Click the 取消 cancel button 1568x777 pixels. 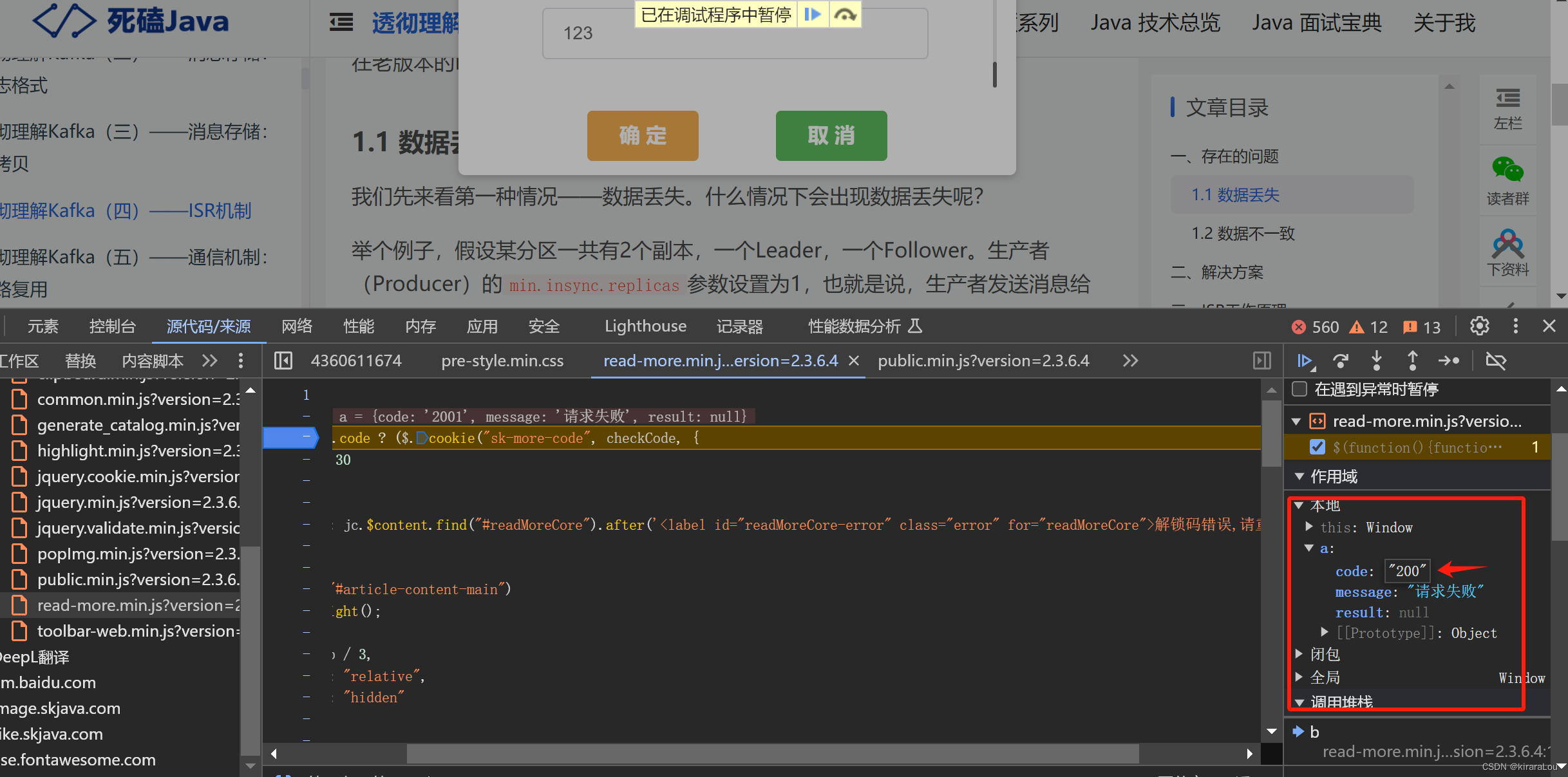coord(831,136)
